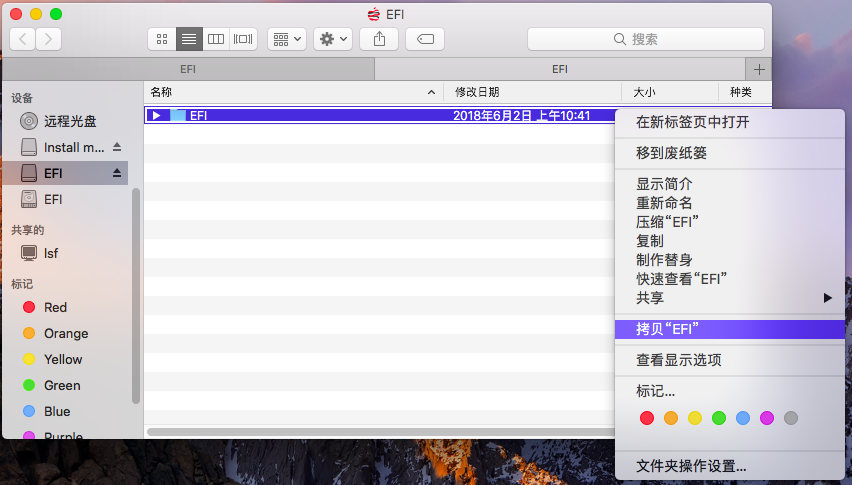Expand the EFI folder disclosure triangle
The height and width of the screenshot is (485, 852).
pos(156,115)
